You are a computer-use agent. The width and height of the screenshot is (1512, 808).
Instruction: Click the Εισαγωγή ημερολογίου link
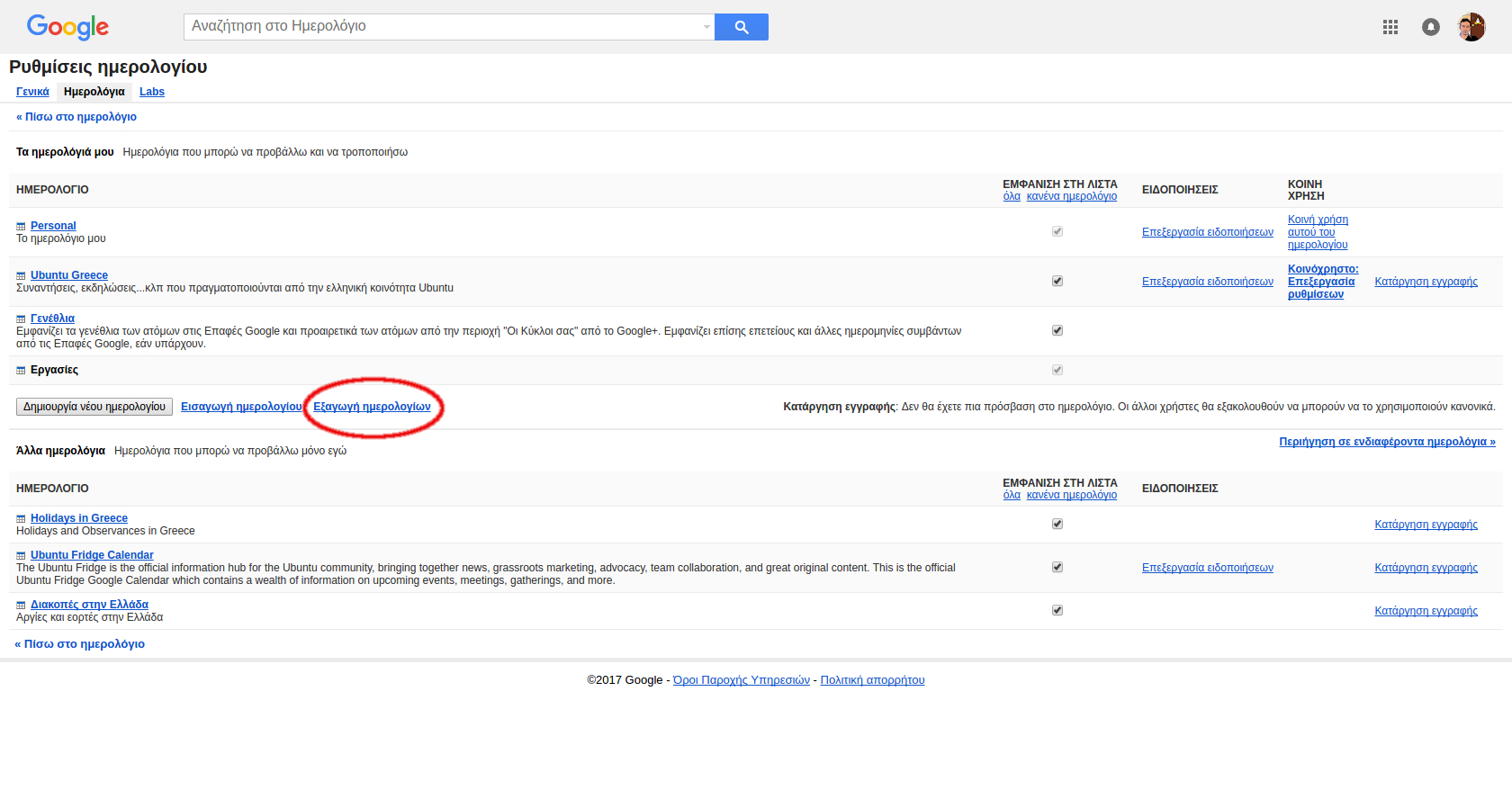pos(241,407)
